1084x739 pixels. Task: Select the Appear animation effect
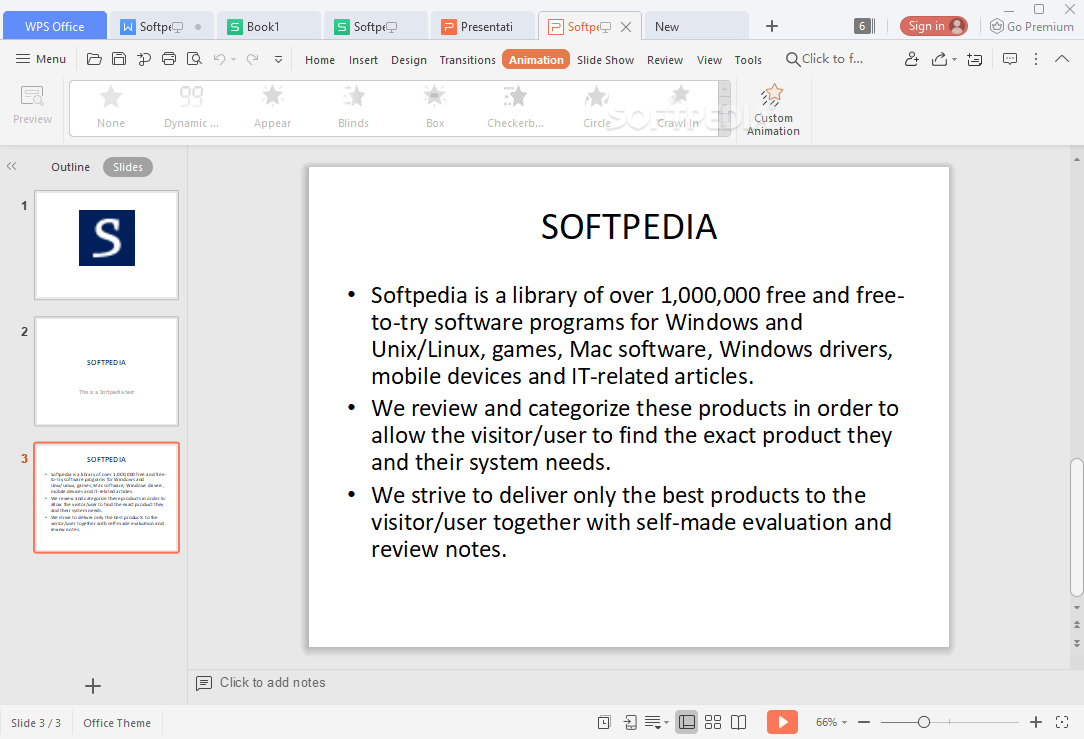point(272,107)
